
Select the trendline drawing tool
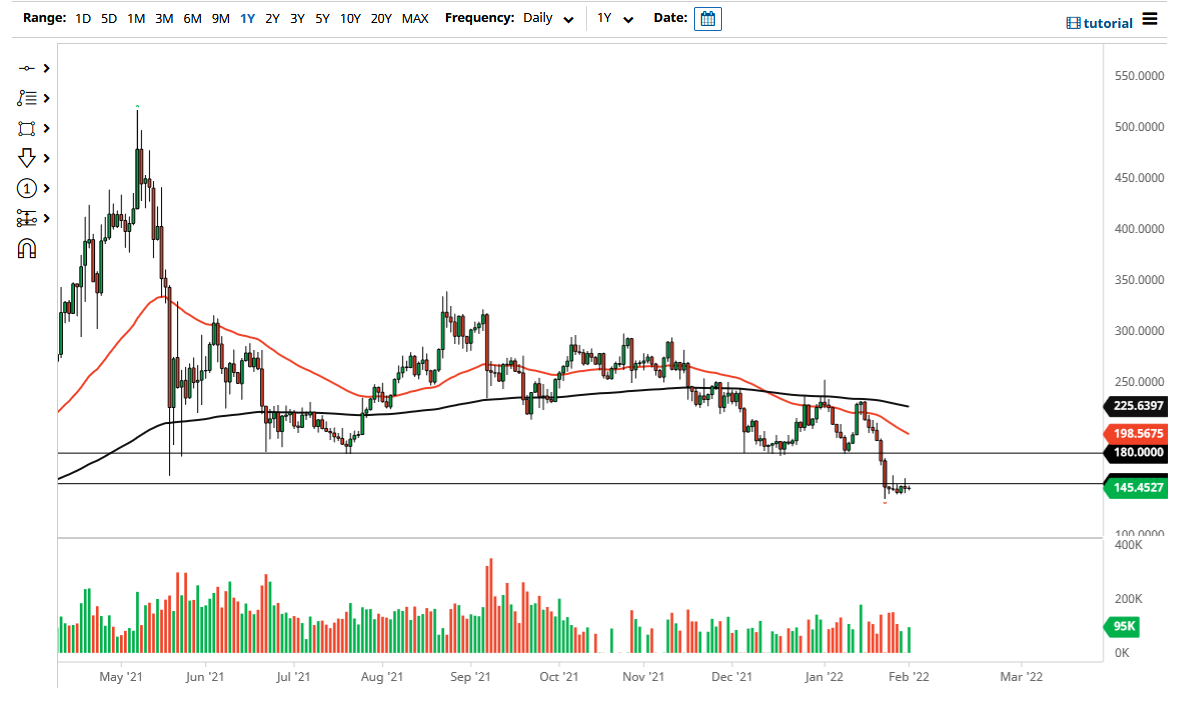(27, 68)
